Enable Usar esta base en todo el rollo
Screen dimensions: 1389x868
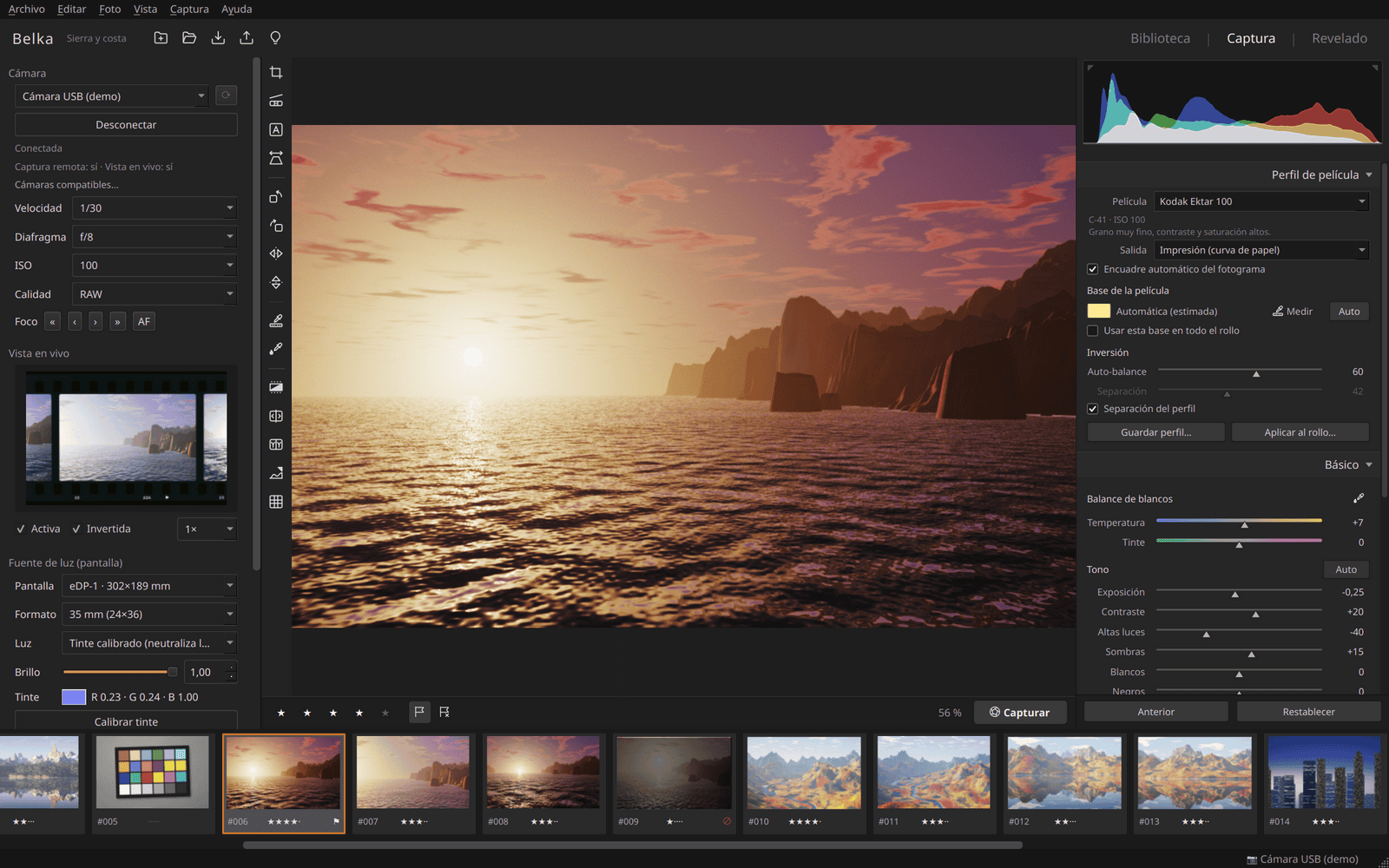point(1093,331)
